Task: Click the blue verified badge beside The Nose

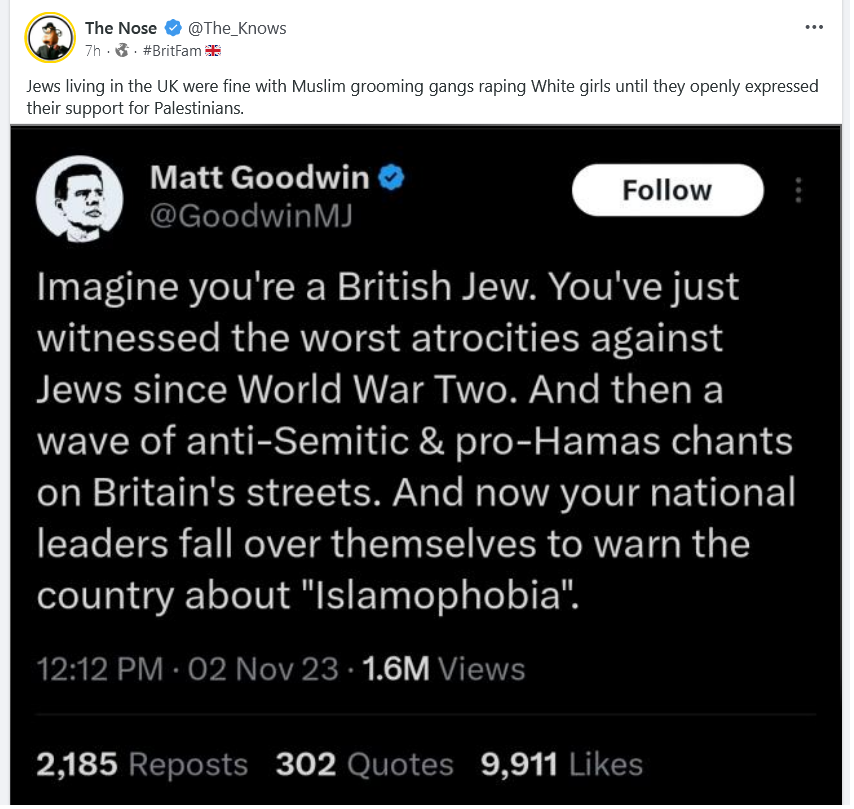Action: coord(173,27)
